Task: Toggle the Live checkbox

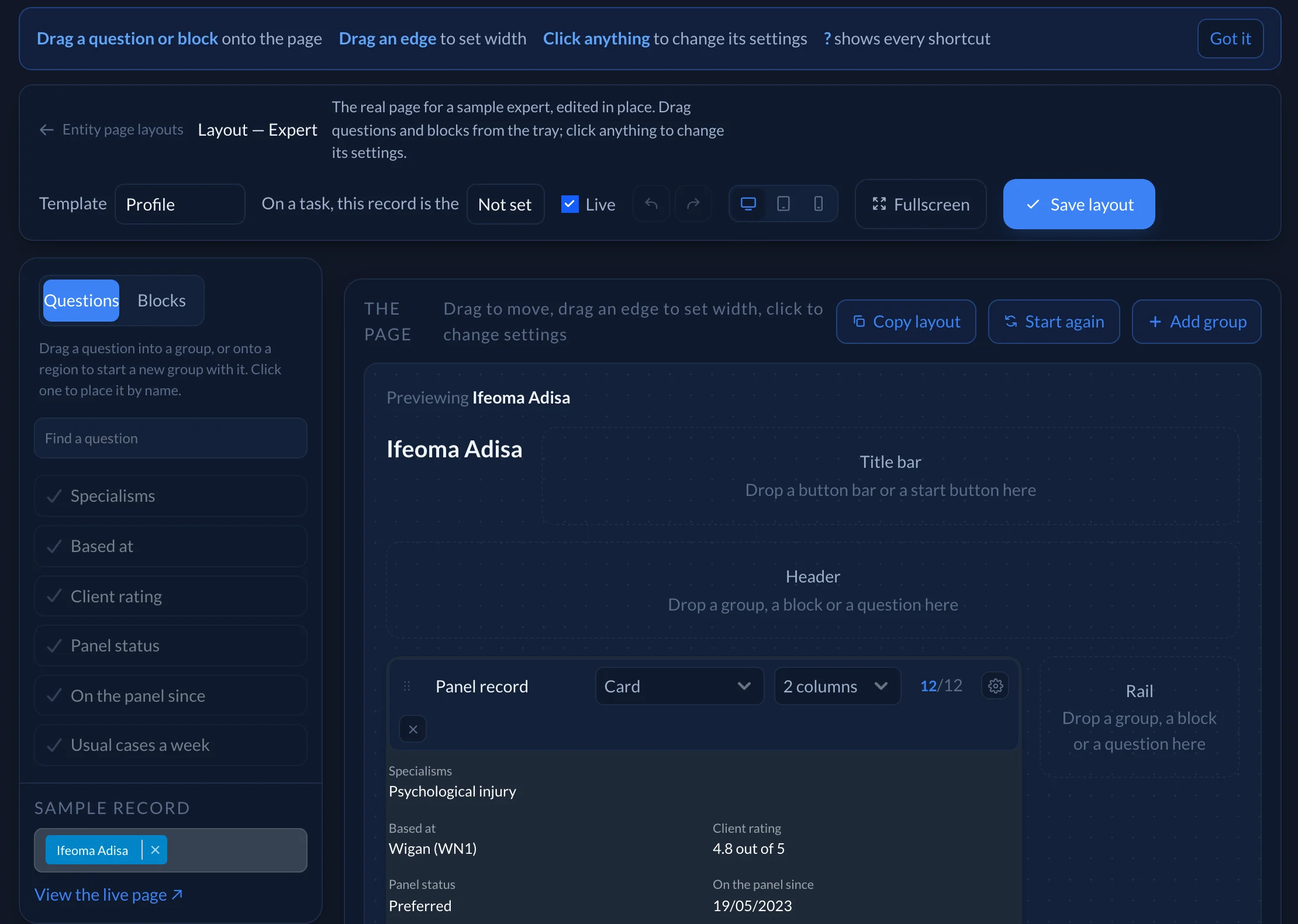Action: click(x=570, y=204)
